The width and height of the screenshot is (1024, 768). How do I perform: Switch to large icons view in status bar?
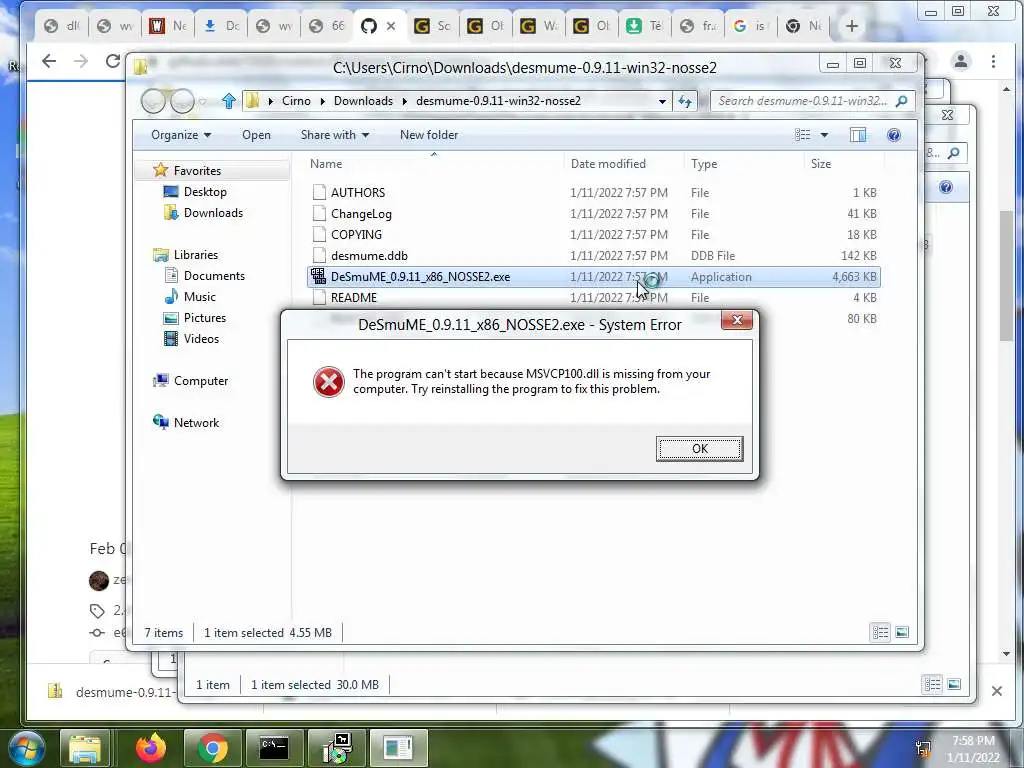coord(902,632)
